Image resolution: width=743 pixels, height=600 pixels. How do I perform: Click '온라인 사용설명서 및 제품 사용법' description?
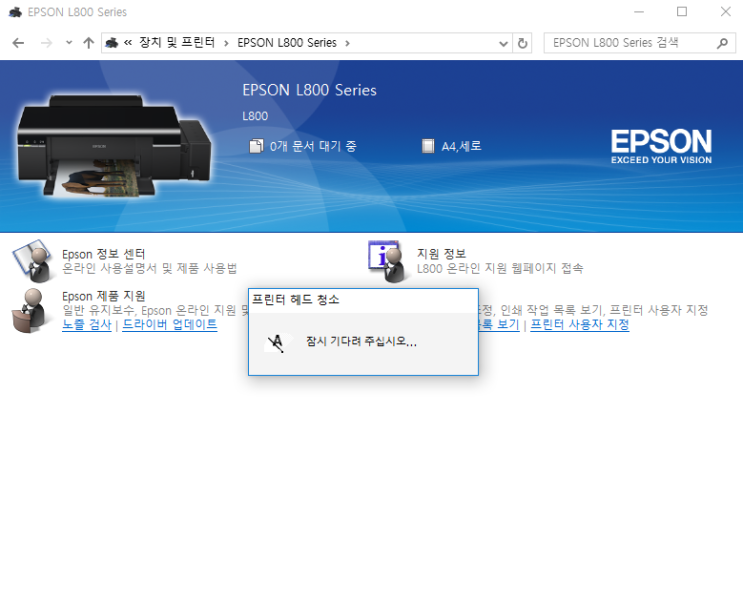(149, 269)
